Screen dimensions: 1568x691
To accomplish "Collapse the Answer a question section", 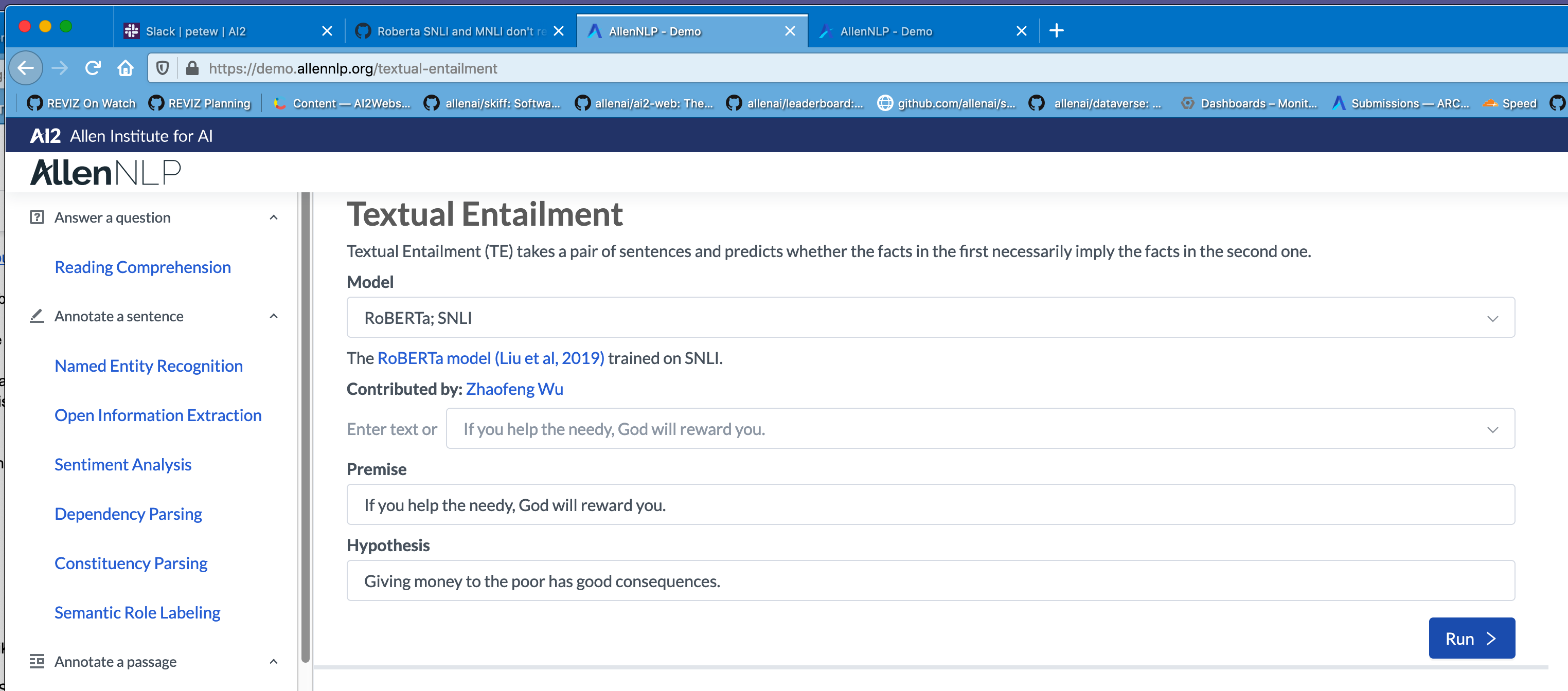I will [273, 218].
